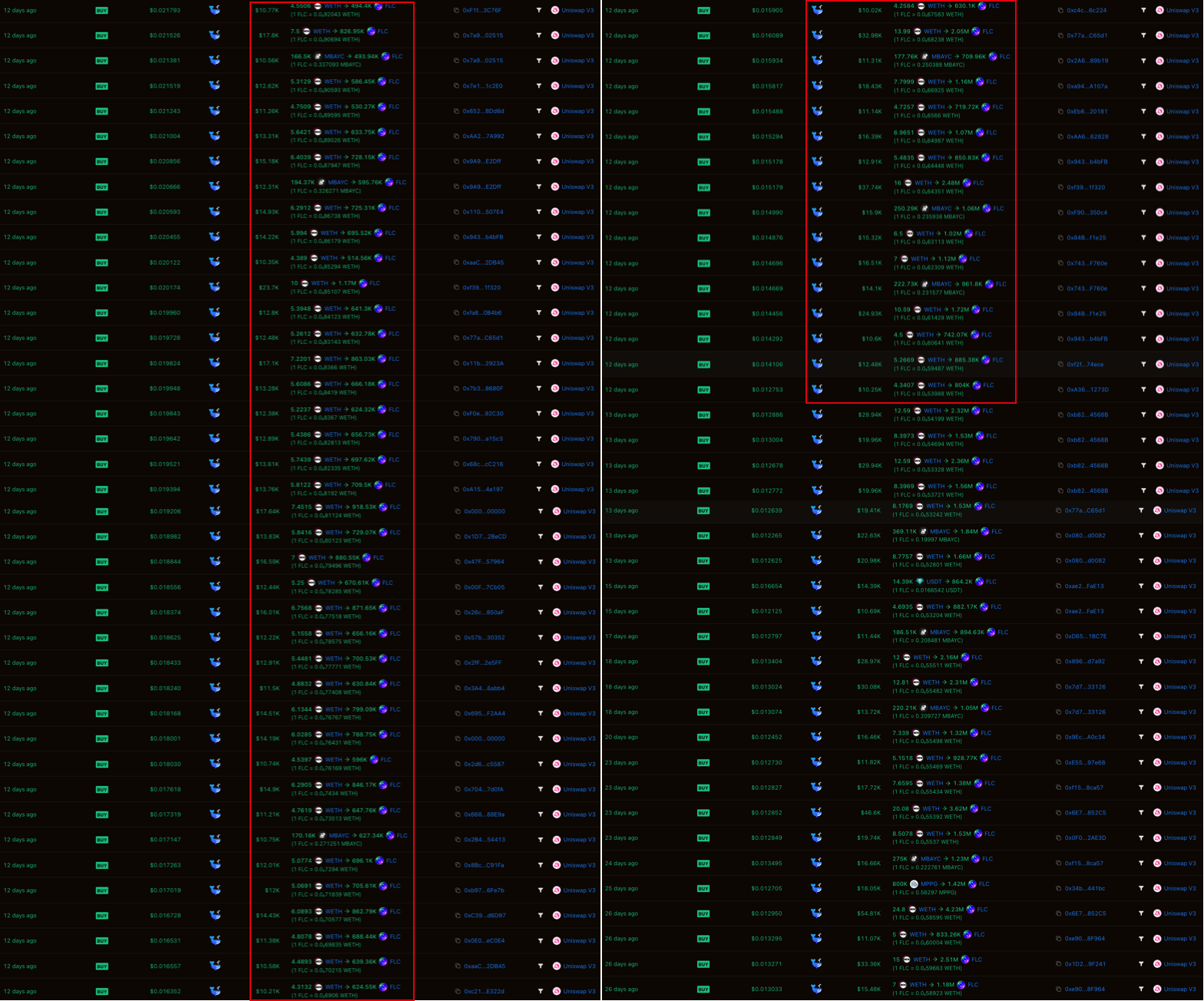Open wallet address link 0xF90...350c4
1204x1001 pixels.
point(1087,213)
